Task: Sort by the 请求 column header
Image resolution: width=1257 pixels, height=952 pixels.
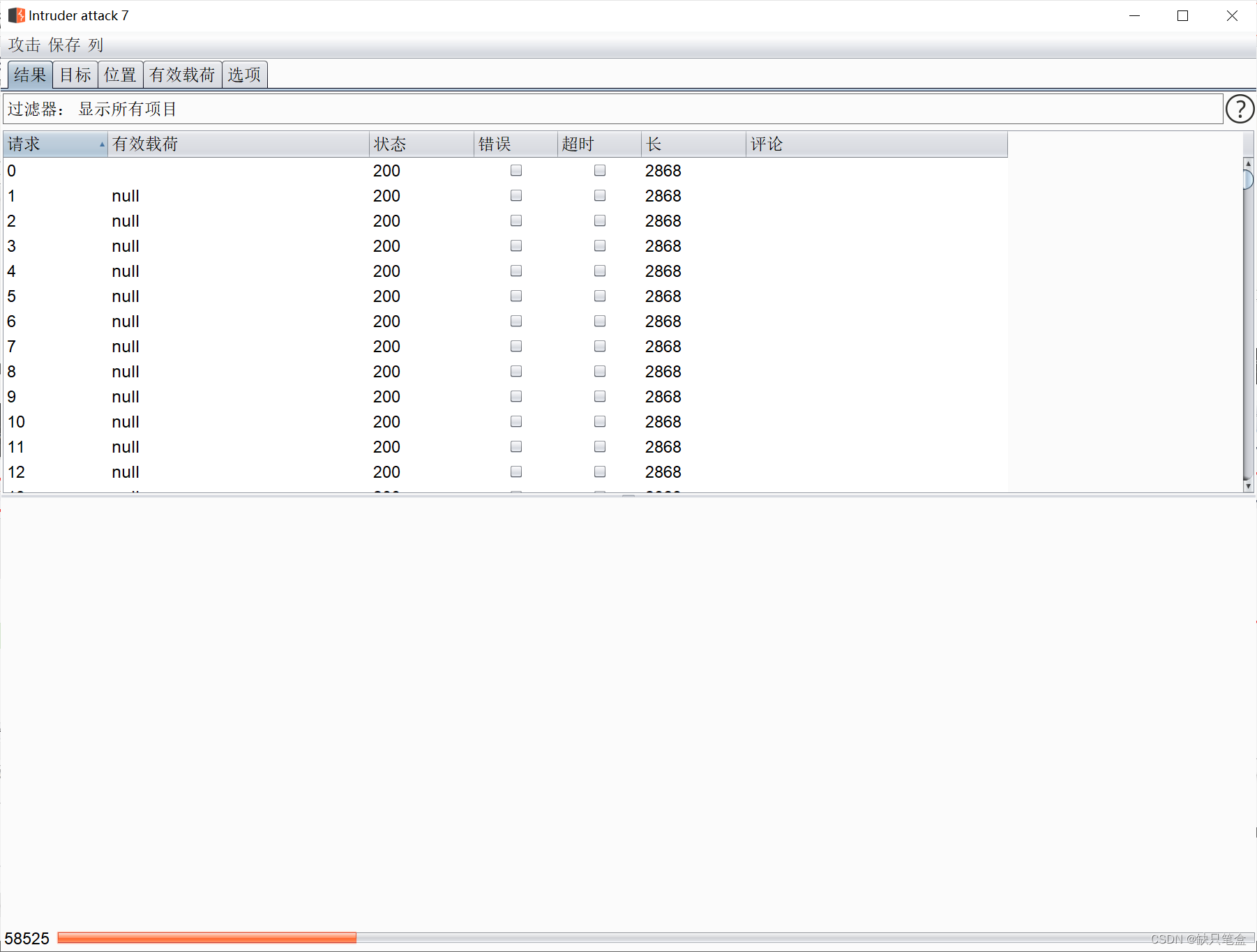Action: point(55,144)
